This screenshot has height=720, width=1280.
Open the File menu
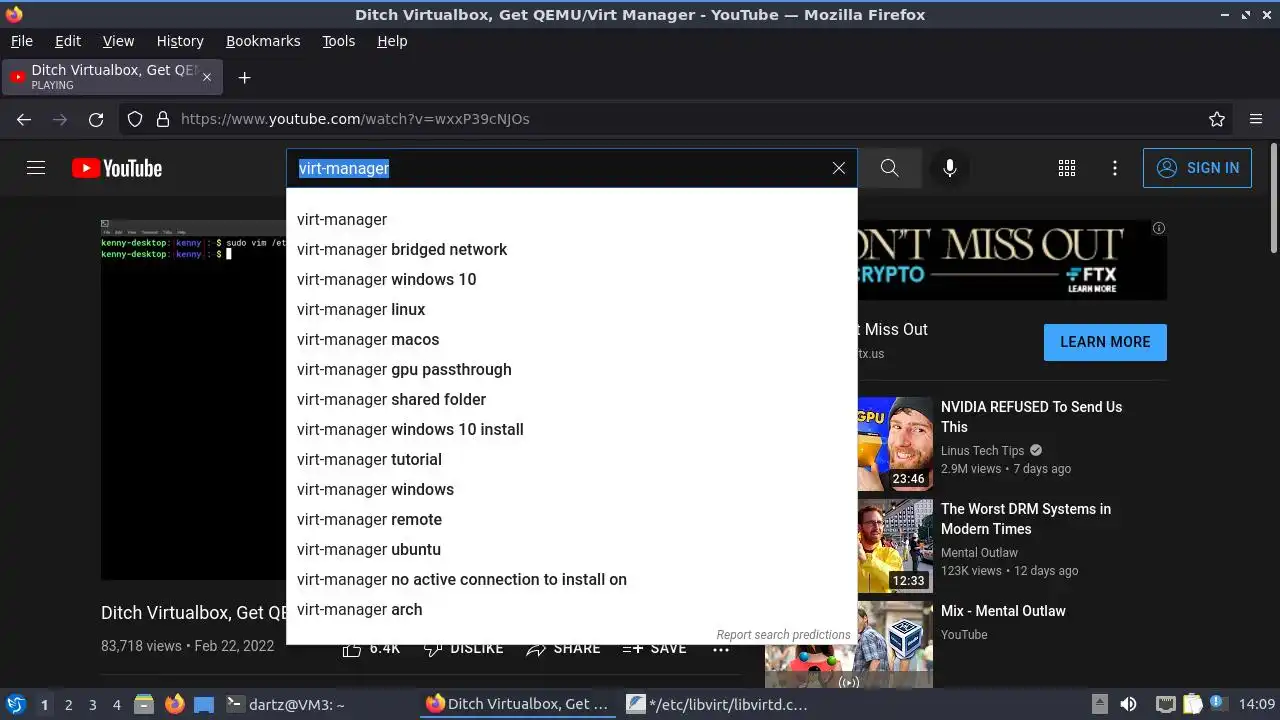click(x=22, y=41)
